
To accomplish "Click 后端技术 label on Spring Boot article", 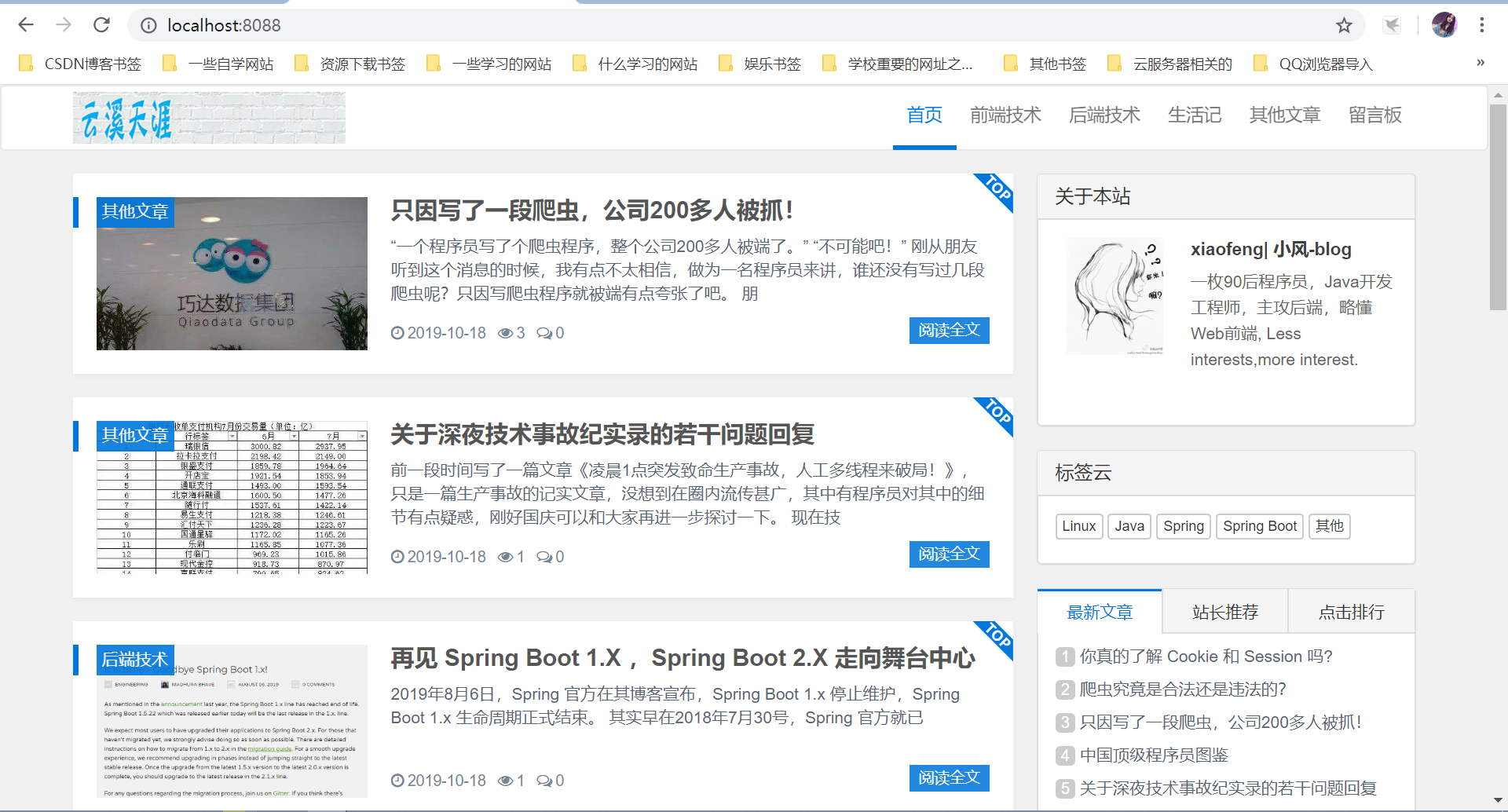I will click(x=135, y=660).
